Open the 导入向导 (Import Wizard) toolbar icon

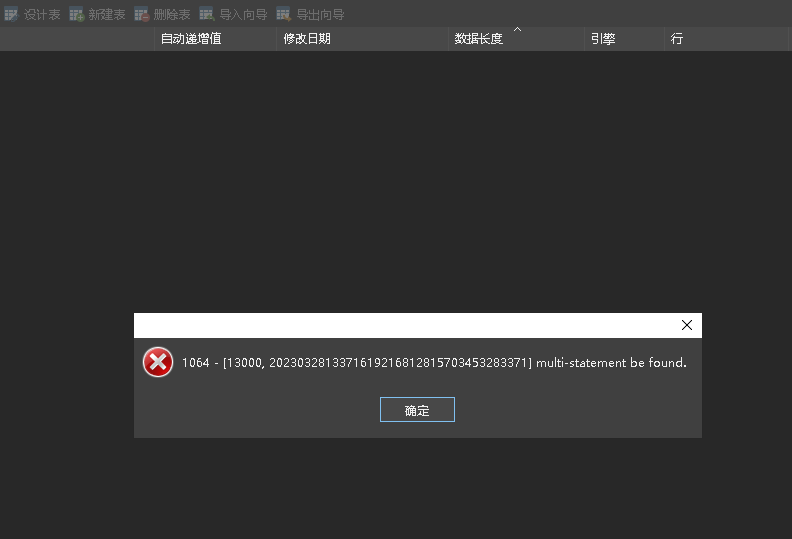(x=207, y=14)
